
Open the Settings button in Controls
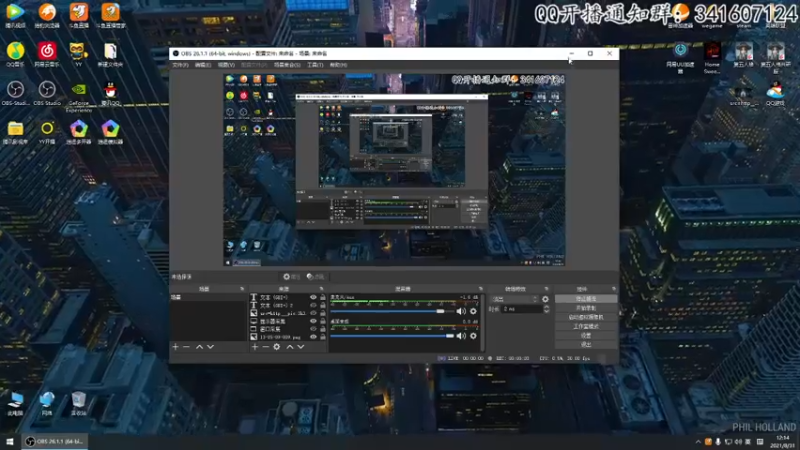pos(586,336)
